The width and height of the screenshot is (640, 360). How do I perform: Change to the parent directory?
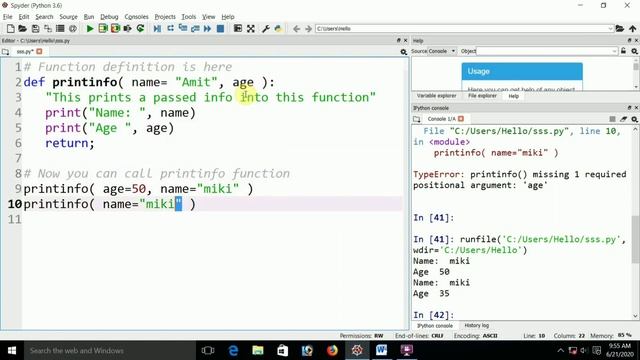pyautogui.click(x=633, y=29)
